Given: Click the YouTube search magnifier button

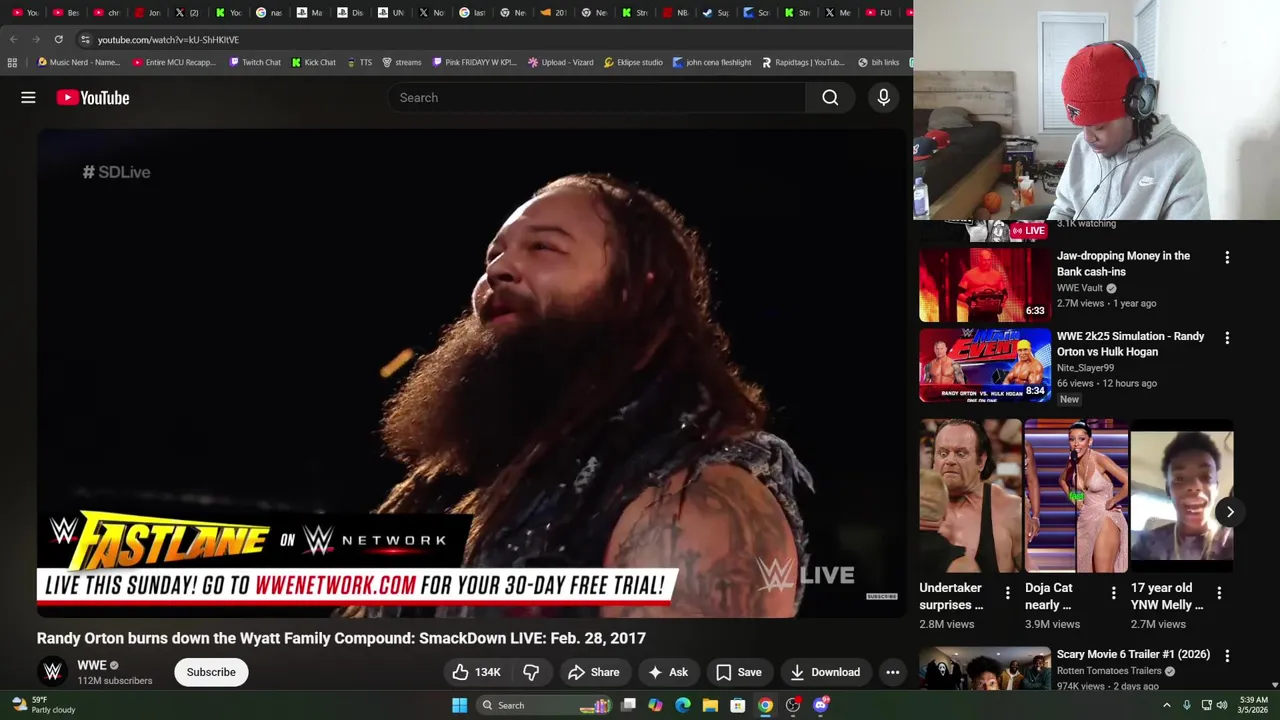Looking at the screenshot, I should tap(830, 97).
